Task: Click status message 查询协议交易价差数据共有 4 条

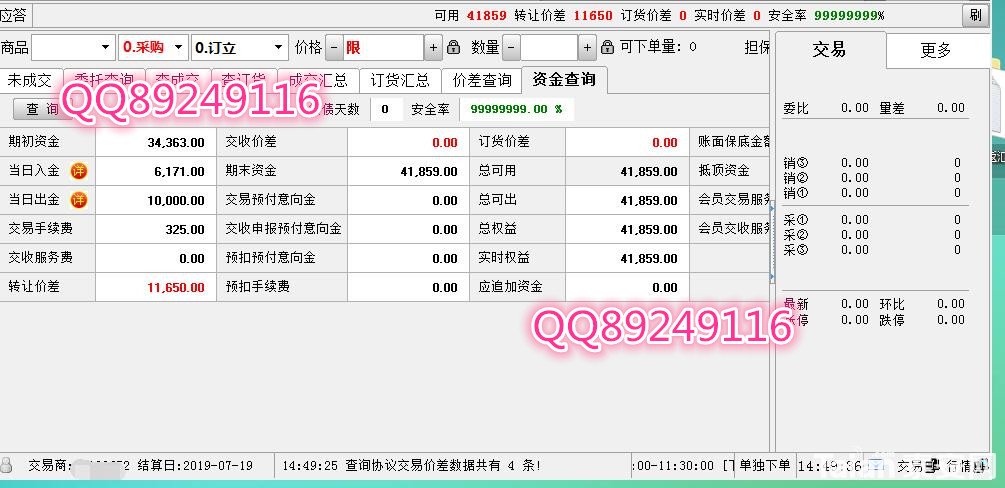Action: click(x=442, y=466)
